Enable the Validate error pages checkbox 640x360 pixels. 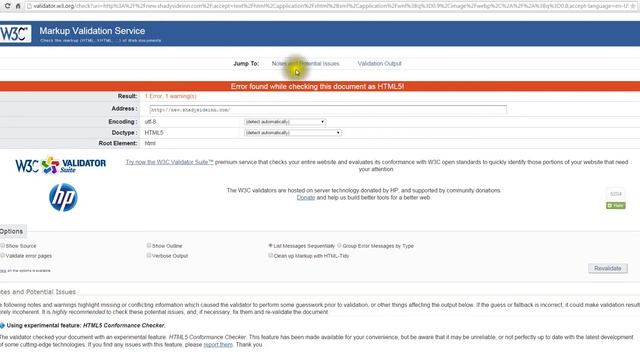click(2, 256)
